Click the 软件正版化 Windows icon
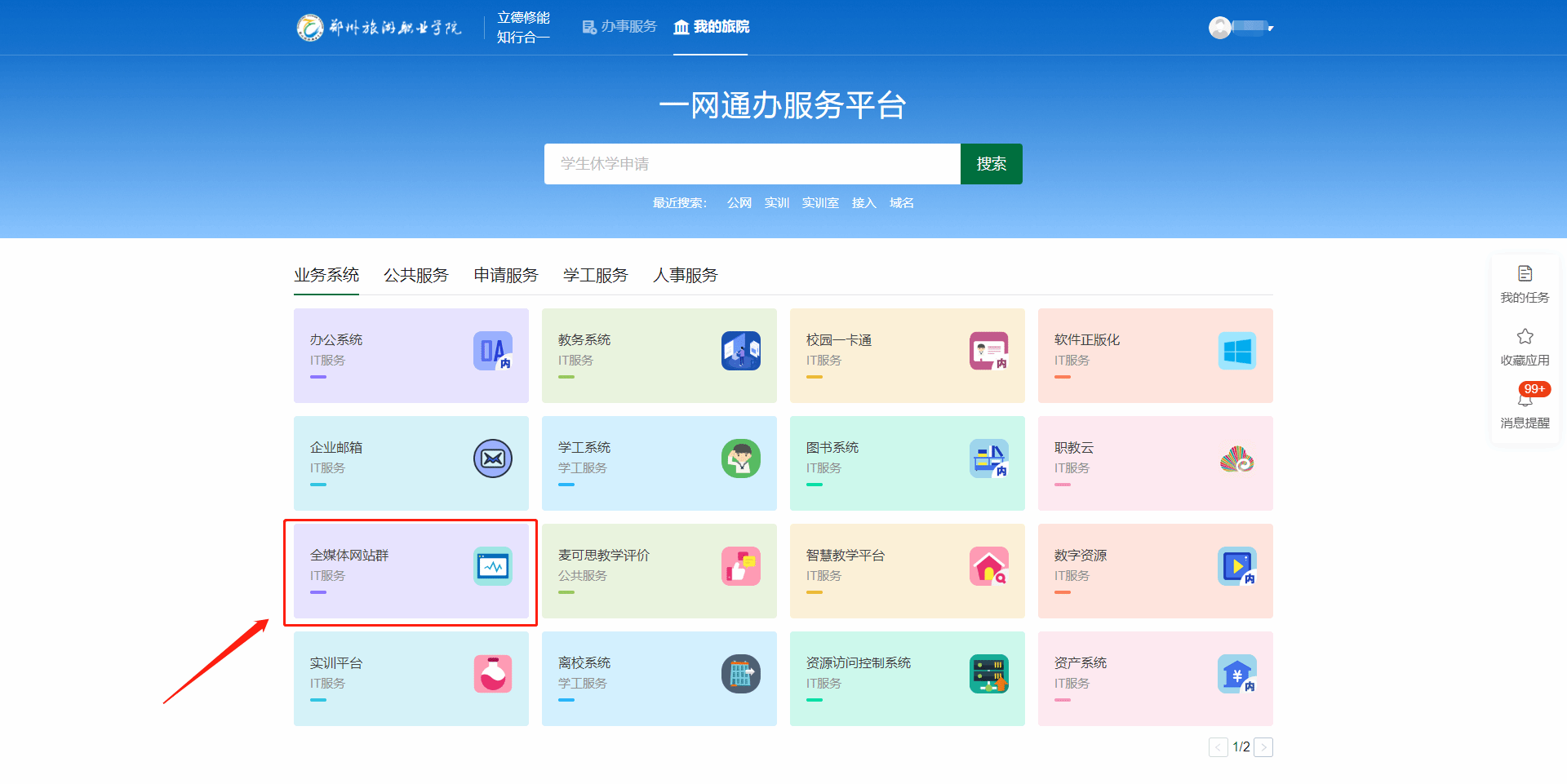 click(1236, 351)
